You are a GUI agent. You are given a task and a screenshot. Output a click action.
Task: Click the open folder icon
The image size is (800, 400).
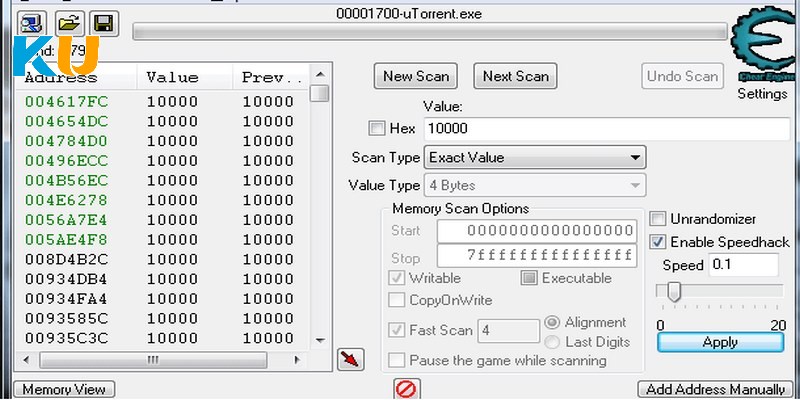(69, 23)
